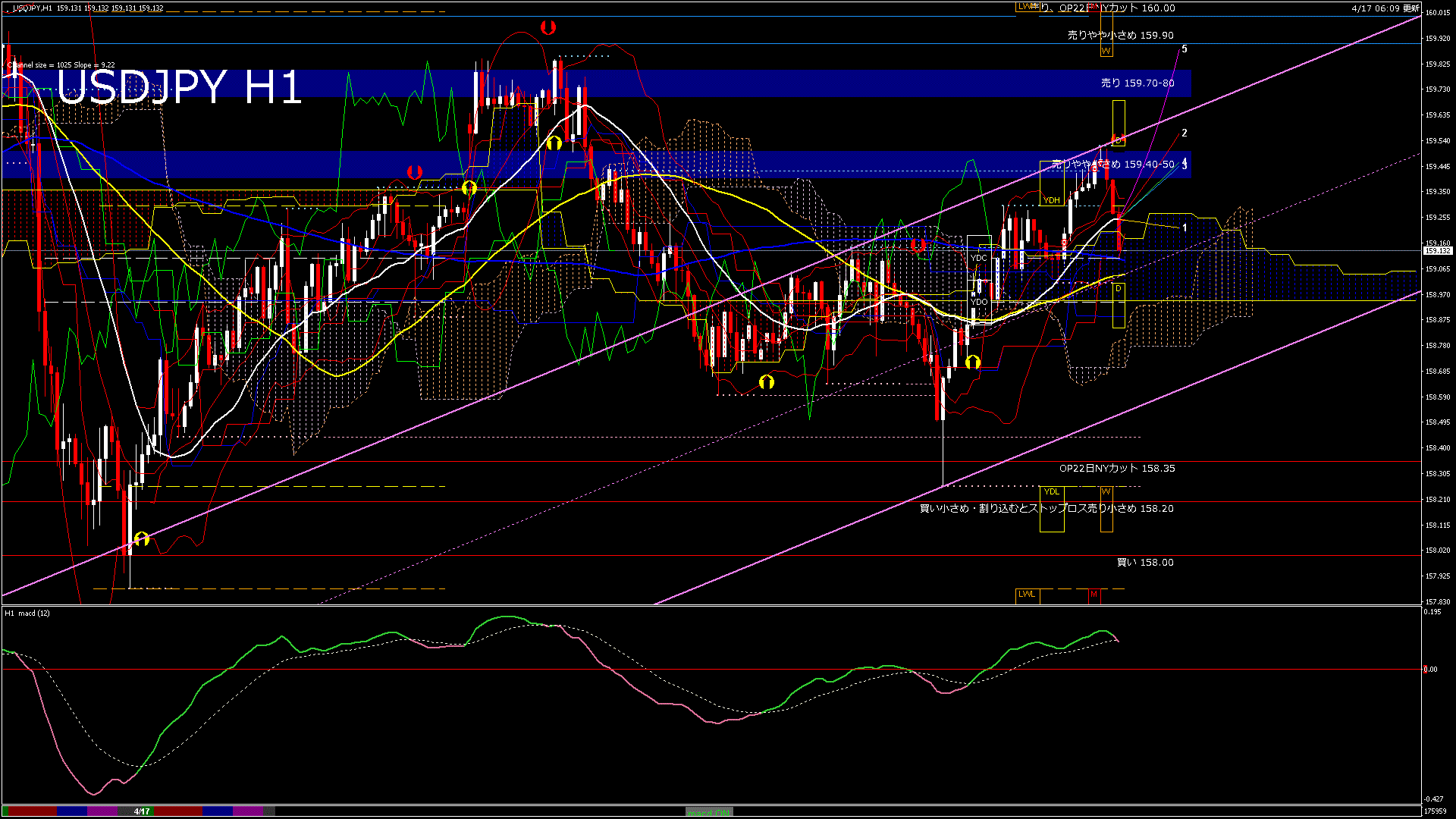Image resolution: width=1456 pixels, height=819 pixels.
Task: Select the OP22日NYカット 158.35 label
Action: [1117, 469]
